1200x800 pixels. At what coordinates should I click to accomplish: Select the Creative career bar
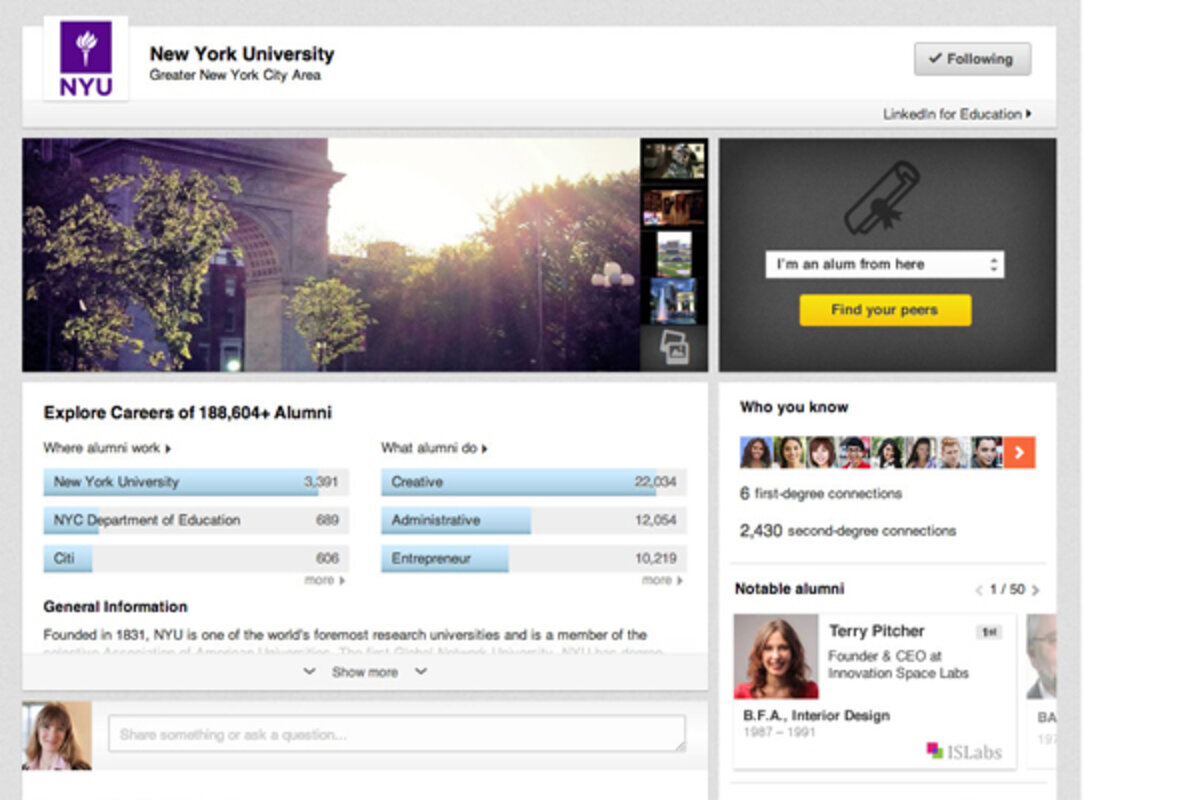(x=533, y=482)
